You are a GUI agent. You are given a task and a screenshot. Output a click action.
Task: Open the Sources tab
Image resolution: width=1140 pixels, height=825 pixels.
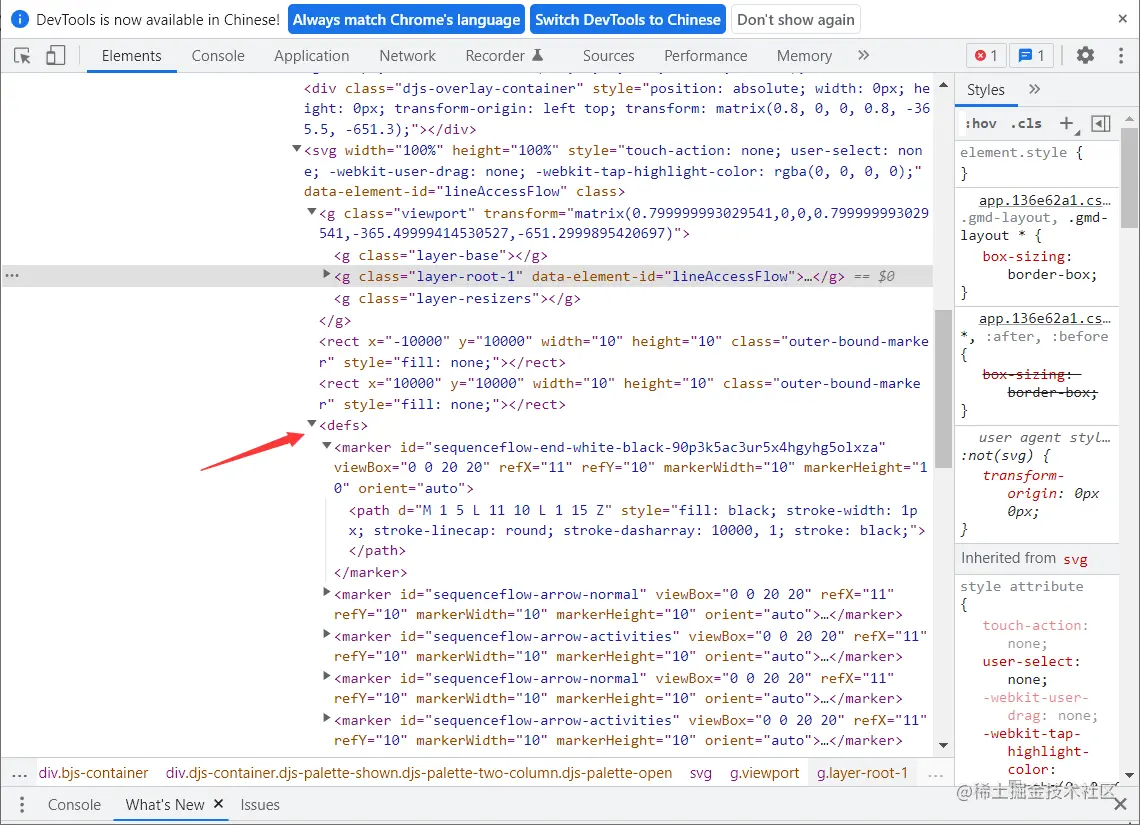(x=609, y=56)
